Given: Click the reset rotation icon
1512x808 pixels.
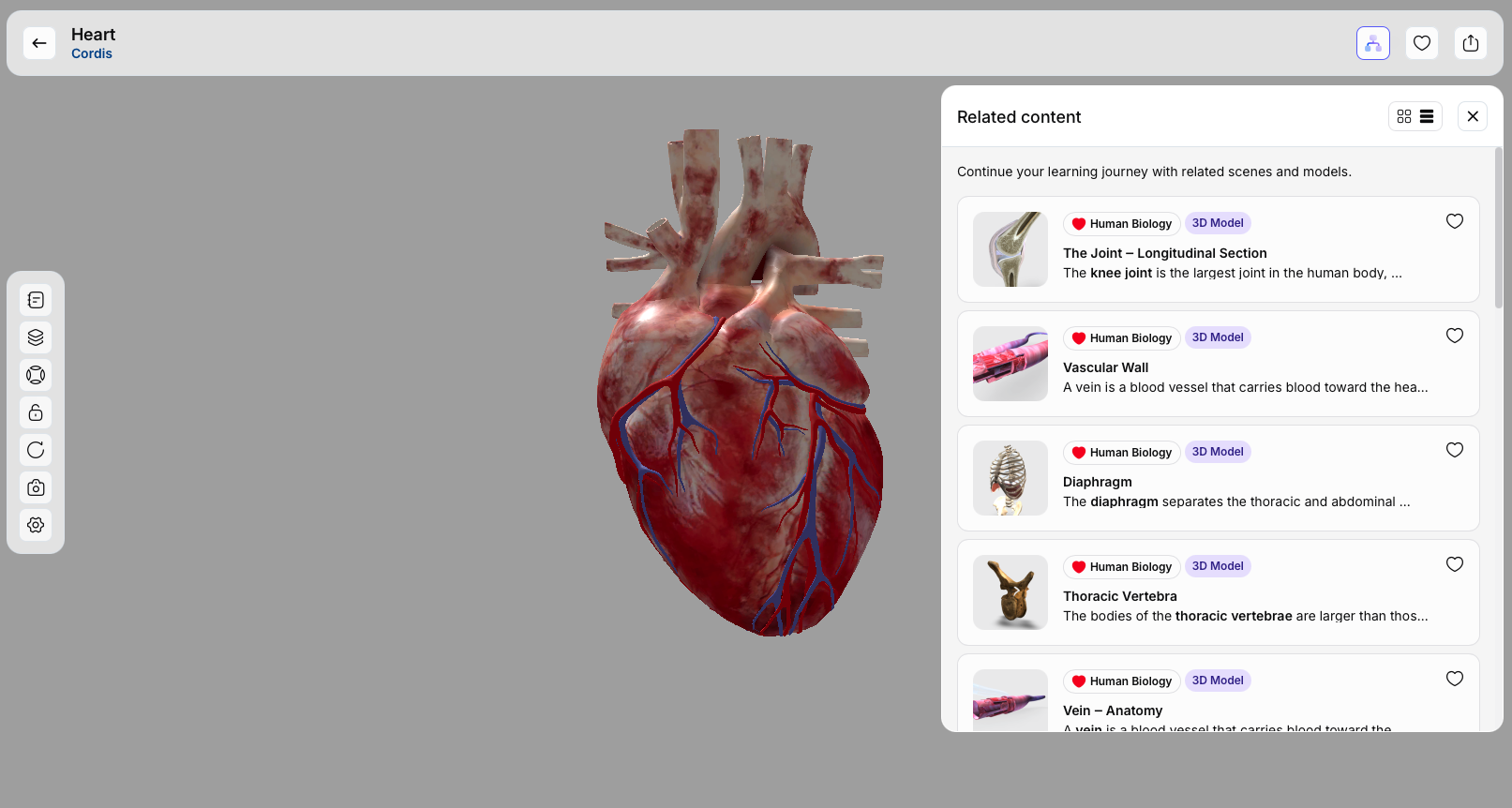Looking at the screenshot, I should coord(36,450).
